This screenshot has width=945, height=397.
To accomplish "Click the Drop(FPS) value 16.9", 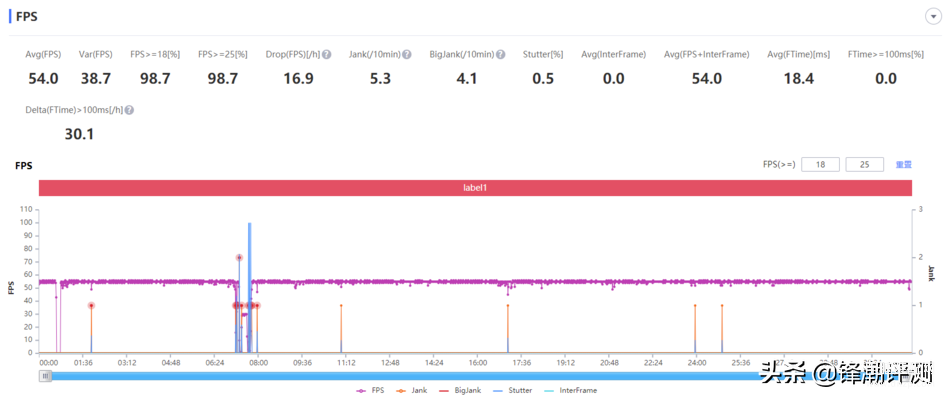I will click(298, 78).
